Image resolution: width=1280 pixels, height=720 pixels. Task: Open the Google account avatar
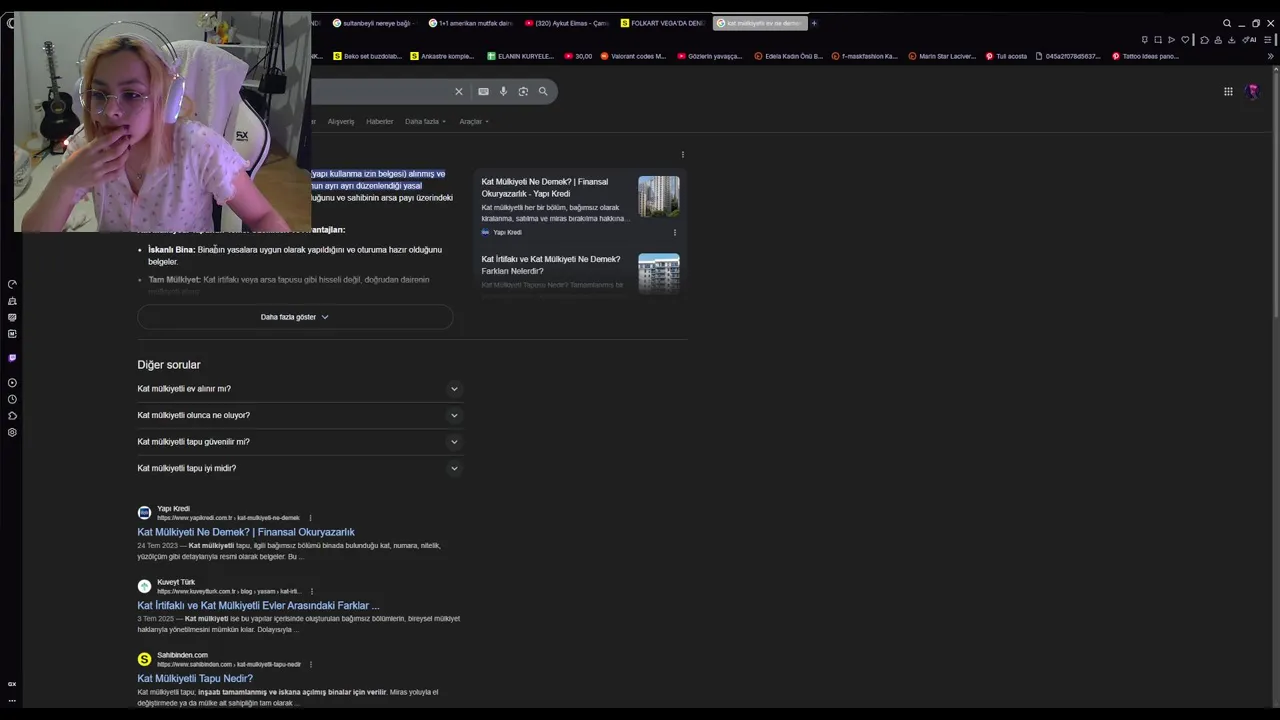(1251, 92)
